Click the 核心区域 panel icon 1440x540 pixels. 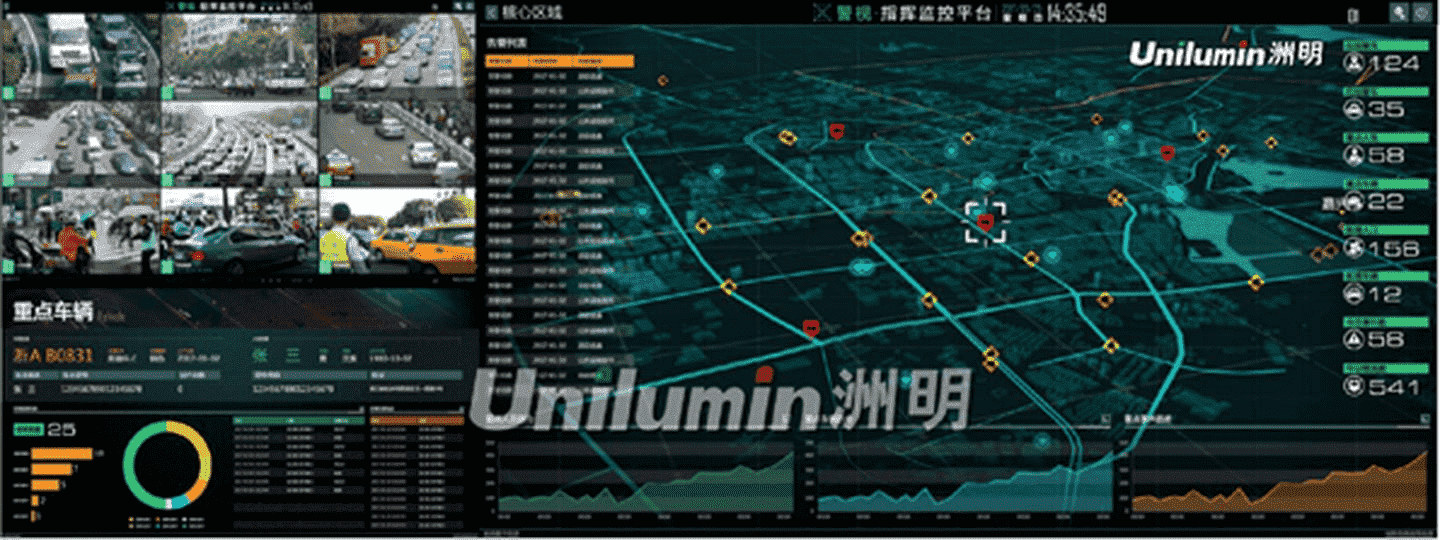(492, 13)
